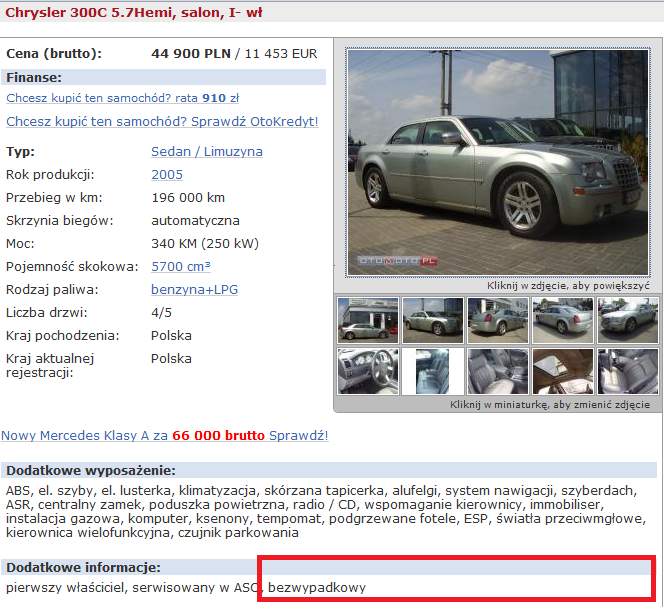Select the third top-row rear view thumbnail
This screenshot has width=664, height=610.
498,320
